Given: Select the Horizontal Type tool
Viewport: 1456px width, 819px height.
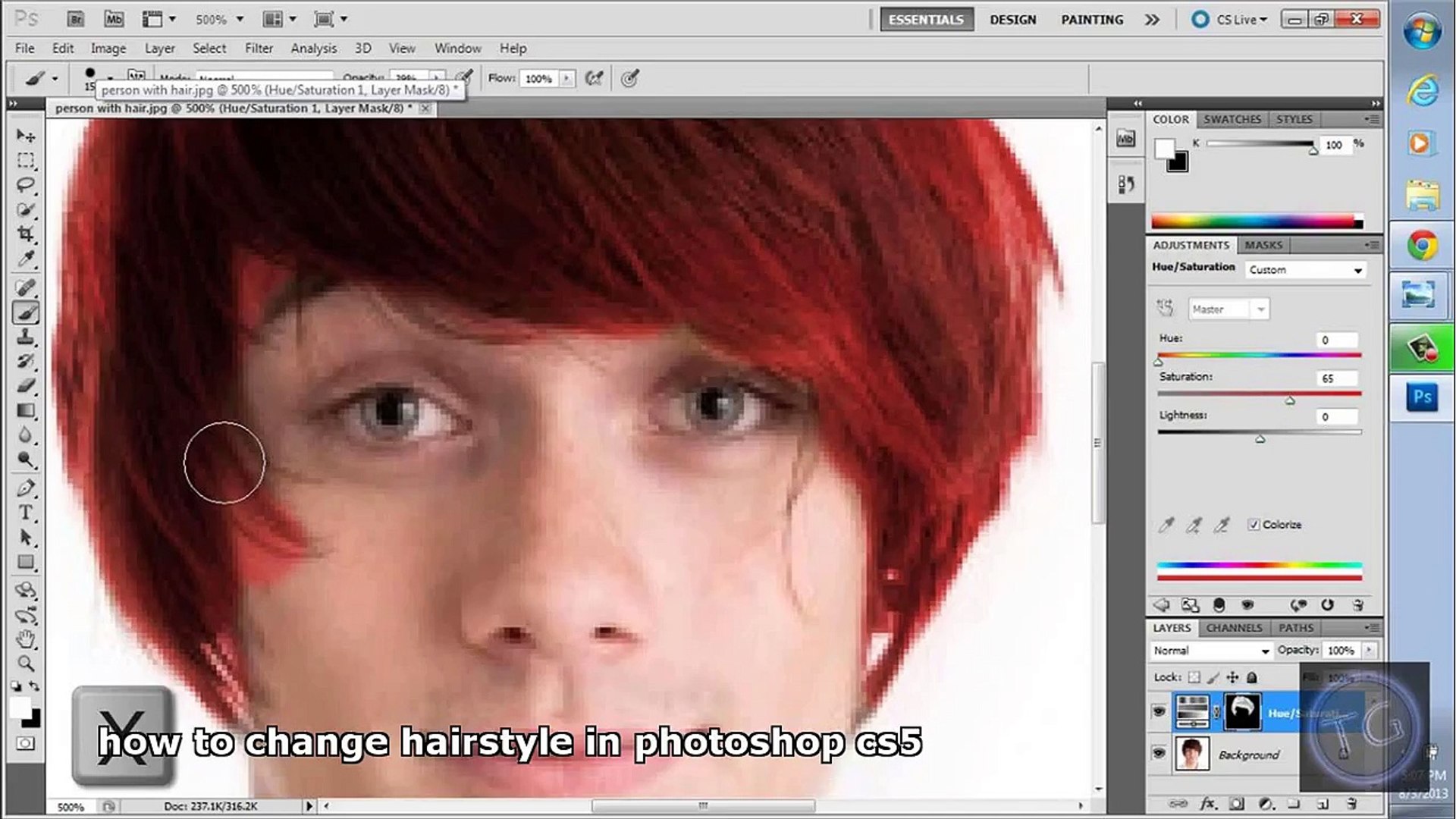Looking at the screenshot, I should click(x=26, y=513).
